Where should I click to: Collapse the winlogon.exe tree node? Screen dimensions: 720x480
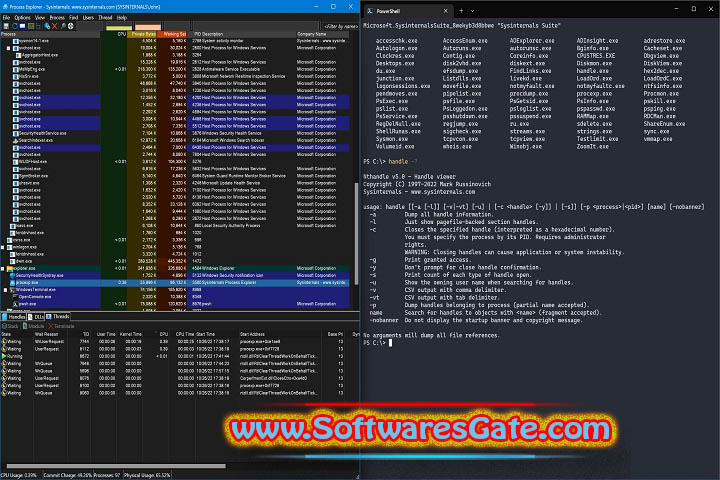point(3,247)
